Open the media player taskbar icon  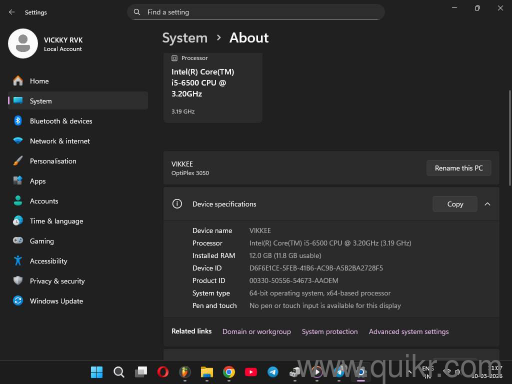pos(317,372)
